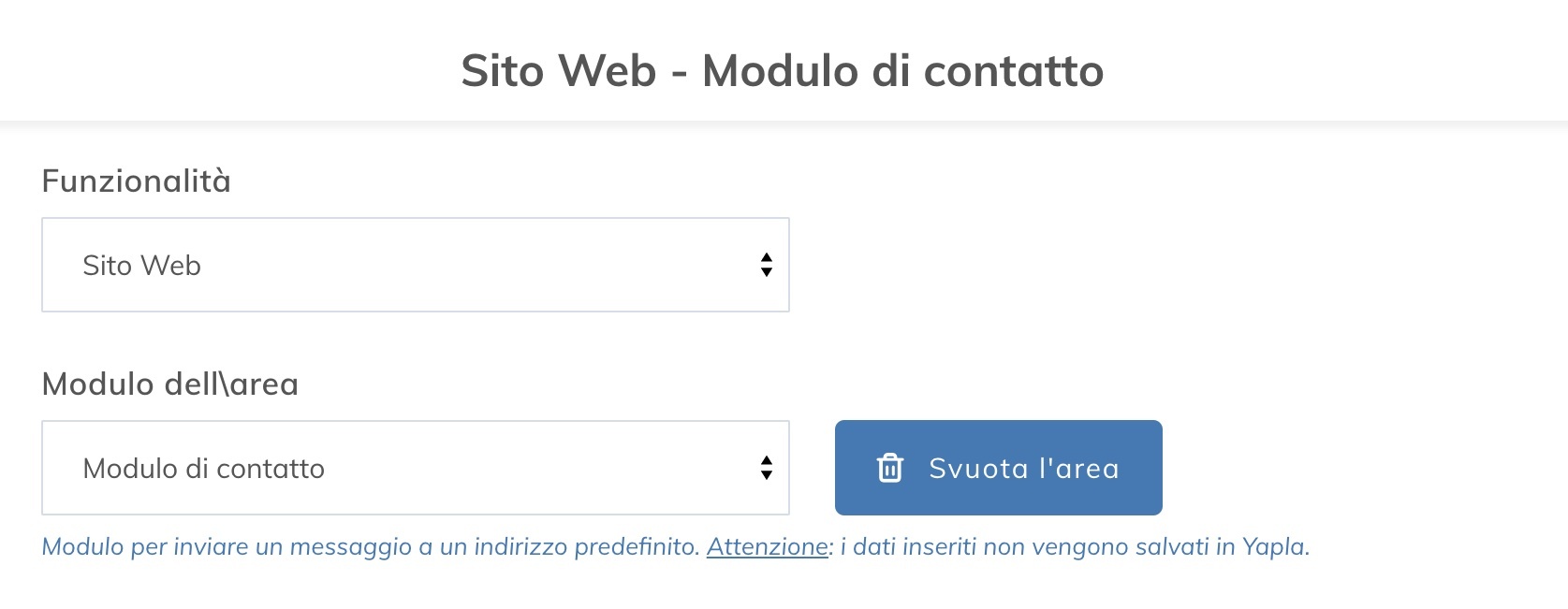Click the blue clear-area button with trash icon

coord(998,468)
